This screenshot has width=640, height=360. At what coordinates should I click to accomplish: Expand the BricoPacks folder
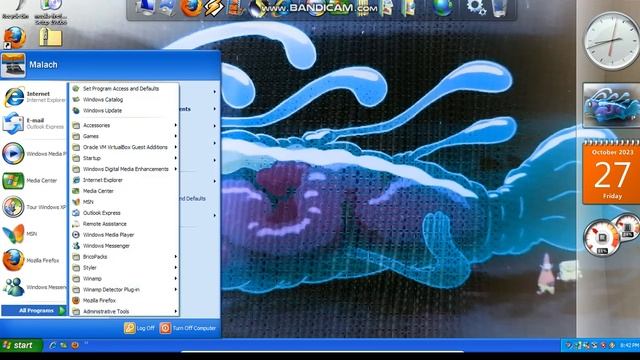[x=124, y=257]
